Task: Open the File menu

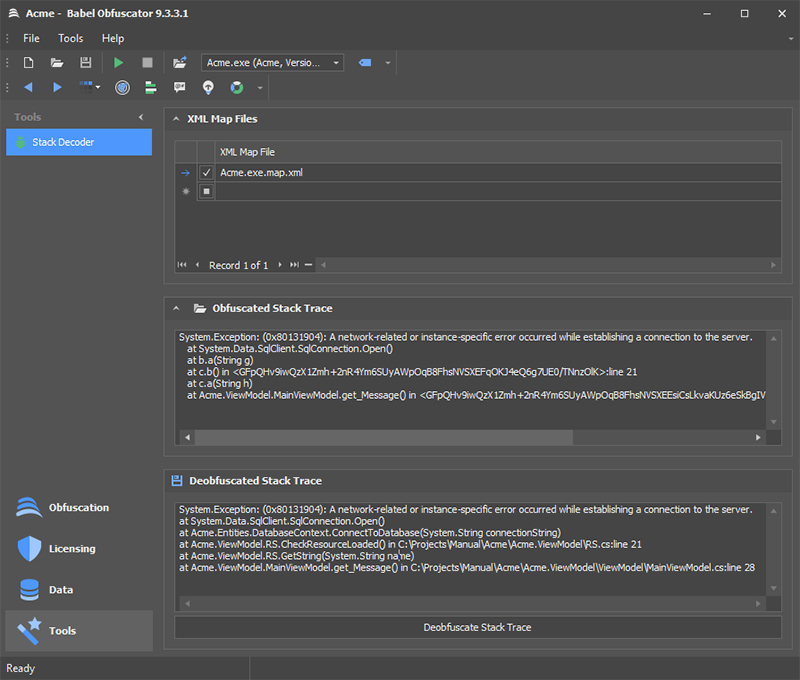Action: 31,38
